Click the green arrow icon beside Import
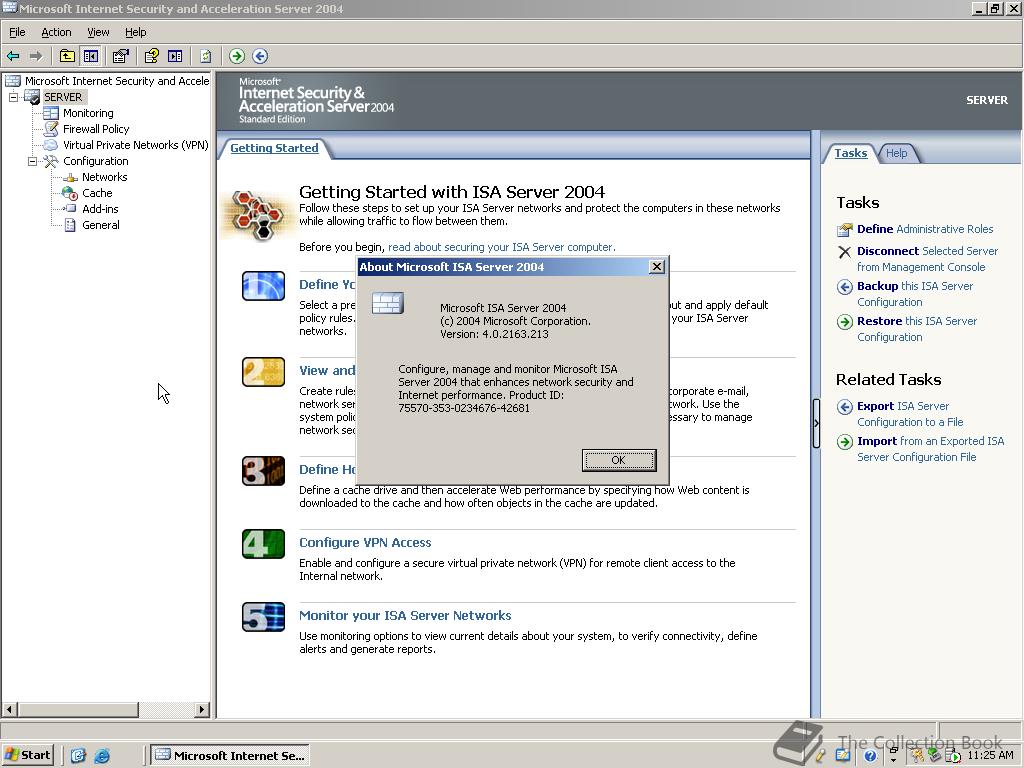Screen dimensions: 1024x768 844,442
